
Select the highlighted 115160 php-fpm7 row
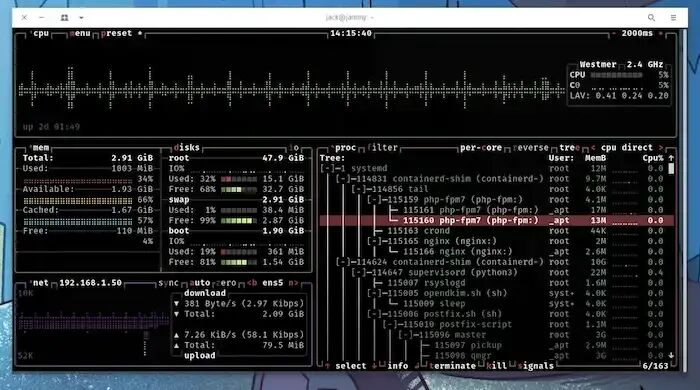coord(496,220)
